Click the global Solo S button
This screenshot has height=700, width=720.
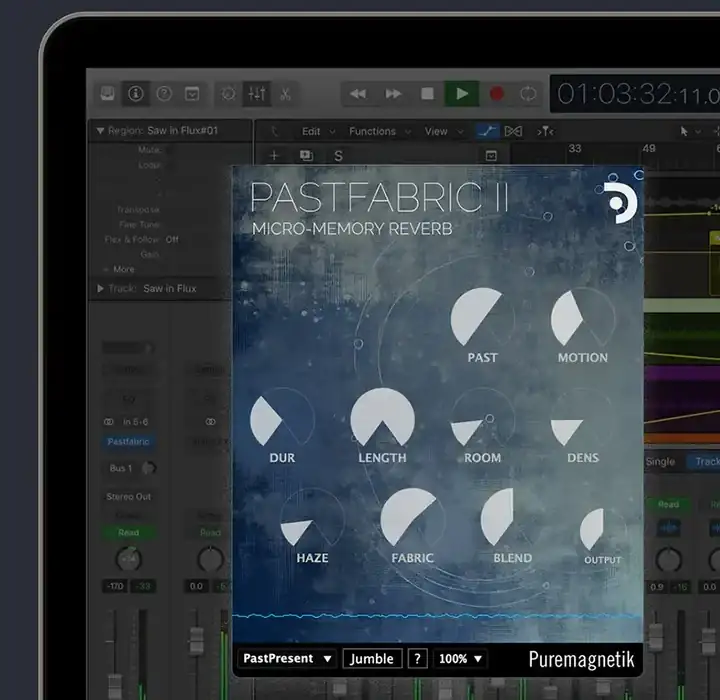(x=338, y=156)
